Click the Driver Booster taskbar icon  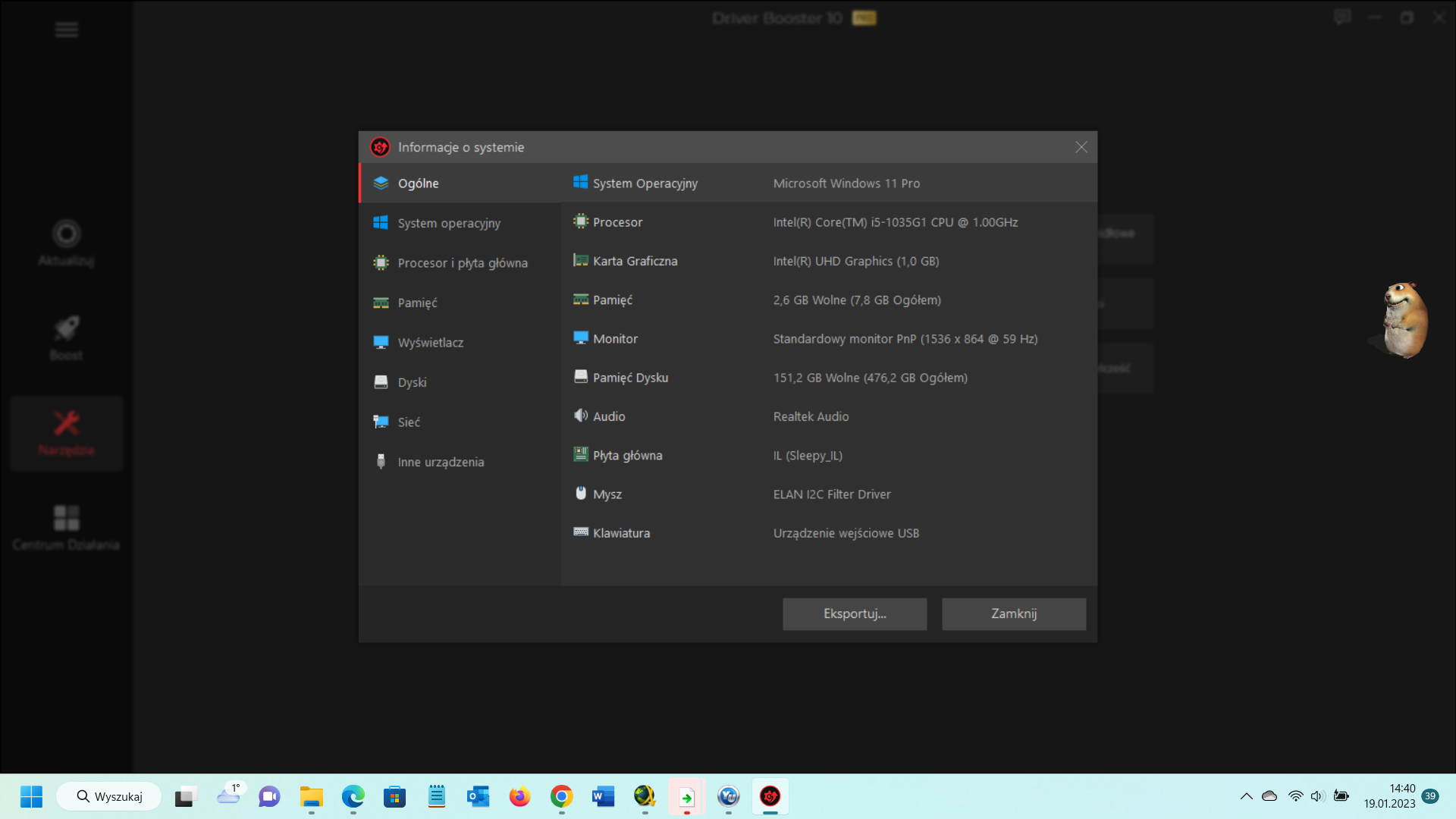[770, 796]
